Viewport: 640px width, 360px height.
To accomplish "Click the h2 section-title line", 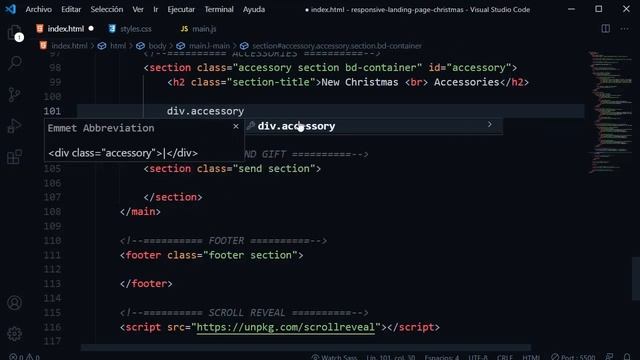I will point(348,82).
